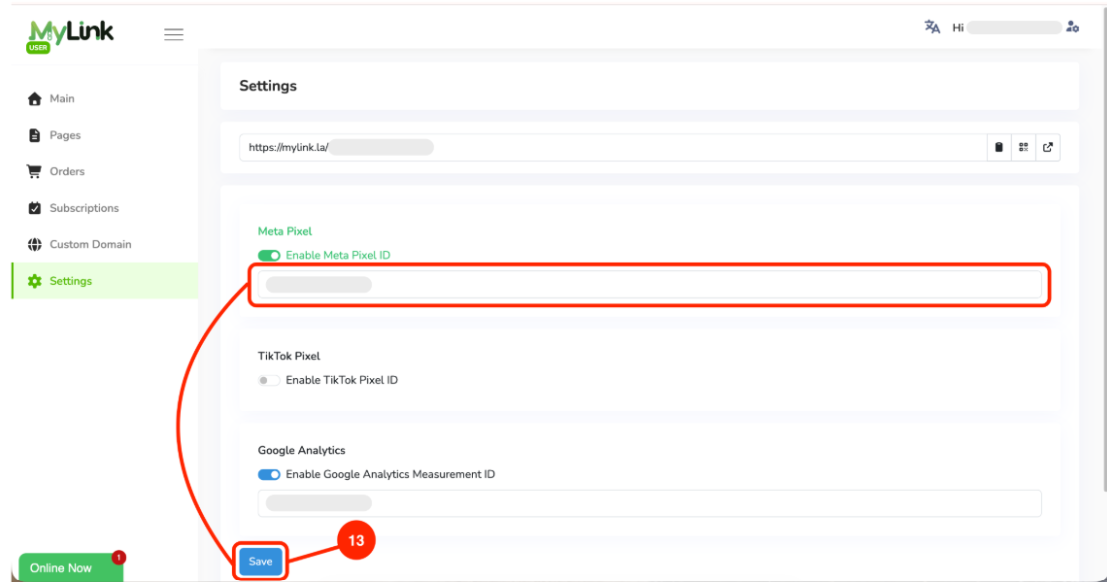Open the user account settings icon
This screenshot has height=582, width=1107.
(x=1072, y=27)
